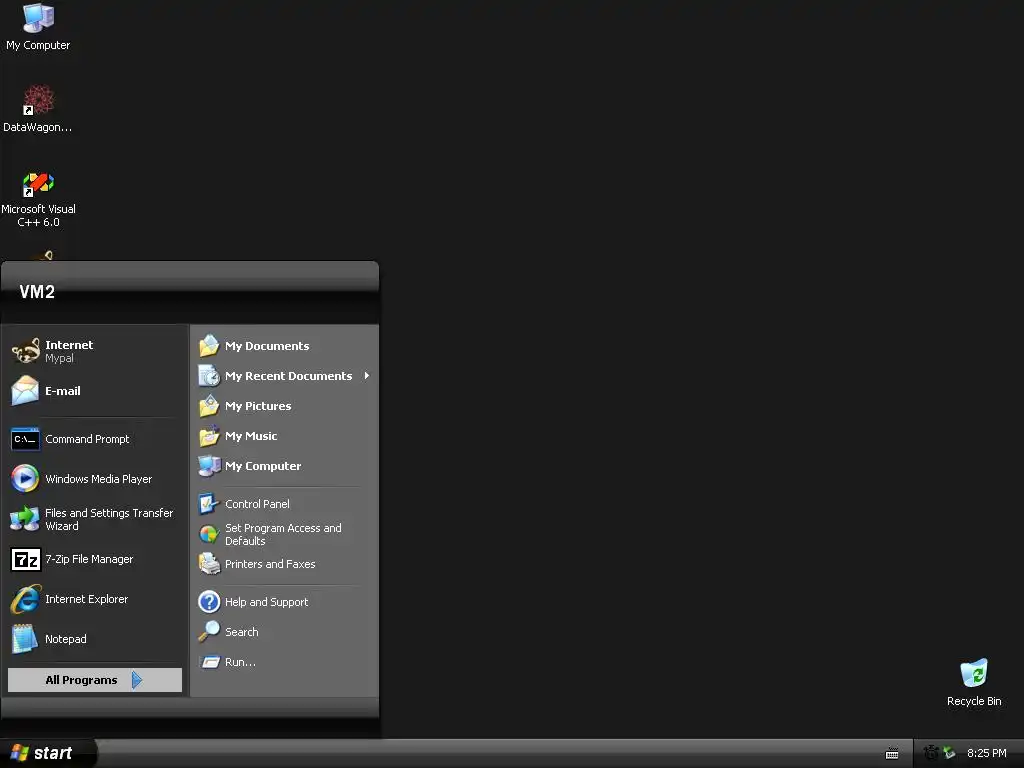Click the Files and Settings Transfer Wizard text
This screenshot has height=768, width=1024.
point(109,519)
